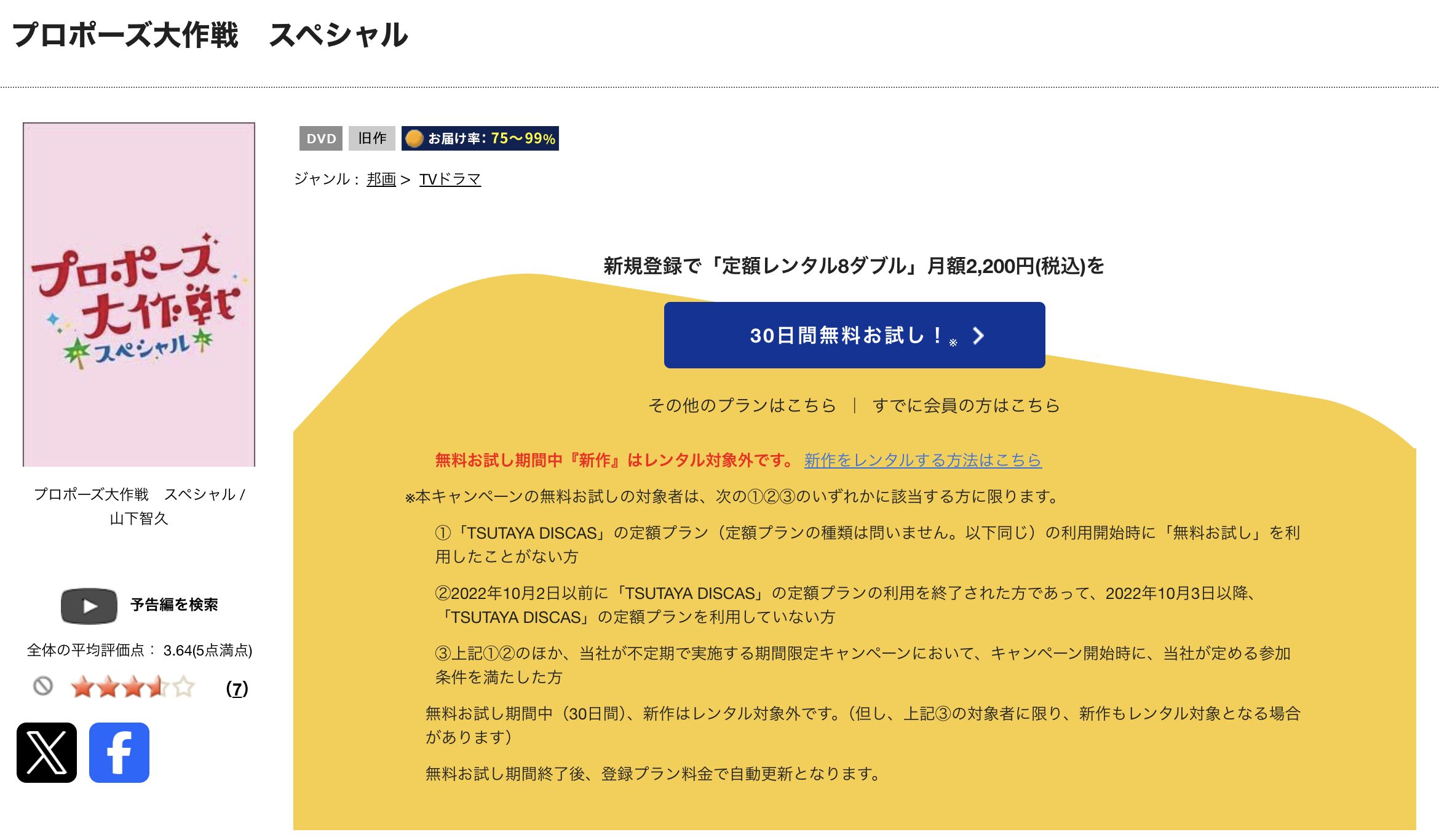Select the 邦画 genre breadcrumb link
Viewport: 1439px width, 840px height.
click(x=381, y=180)
